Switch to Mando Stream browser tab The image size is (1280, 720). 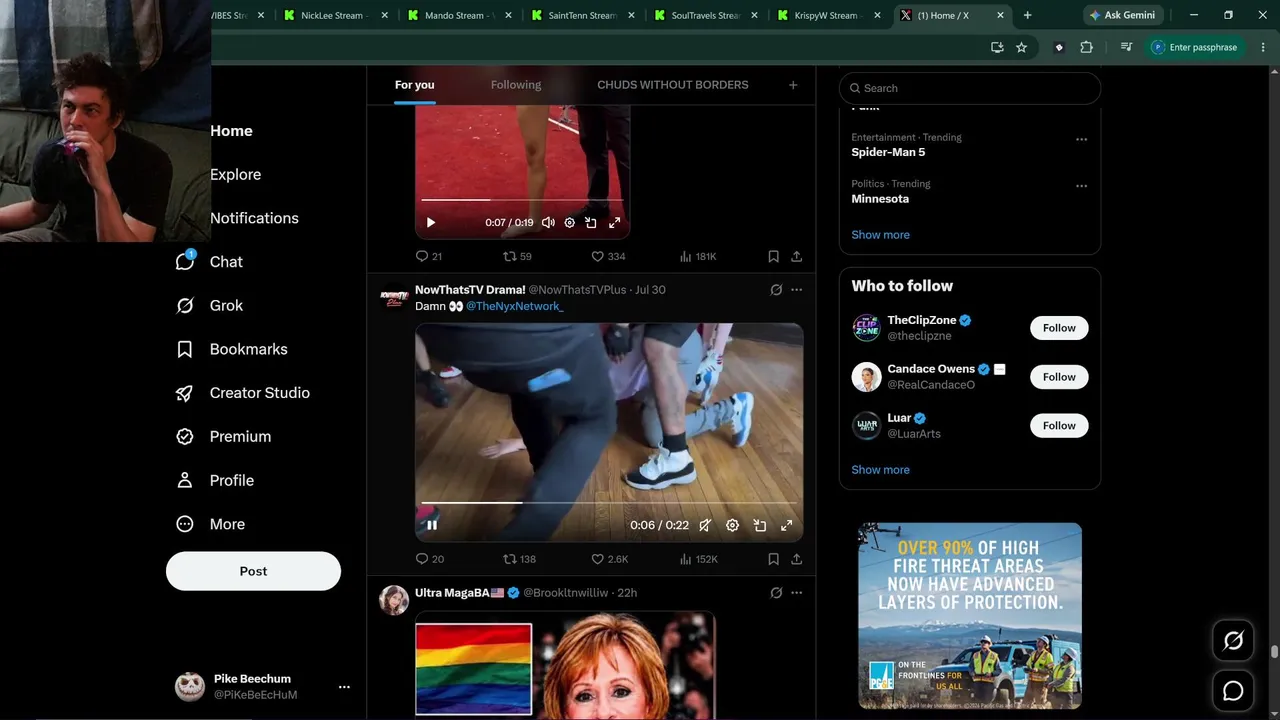[459, 15]
